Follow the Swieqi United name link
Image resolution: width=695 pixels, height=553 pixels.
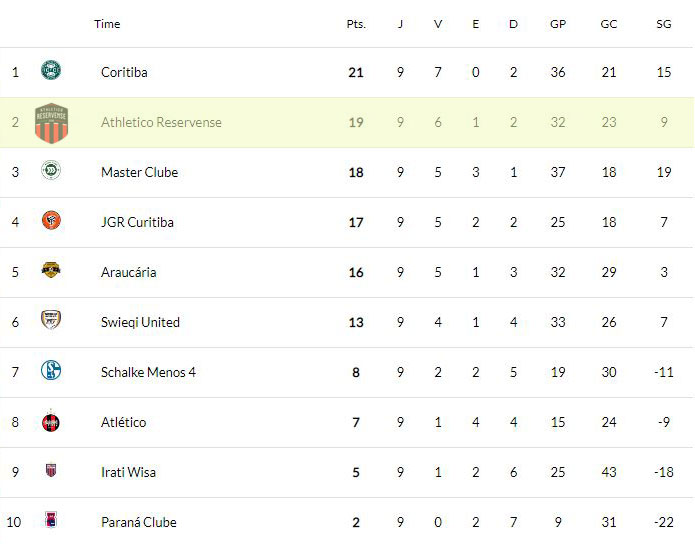pos(140,322)
